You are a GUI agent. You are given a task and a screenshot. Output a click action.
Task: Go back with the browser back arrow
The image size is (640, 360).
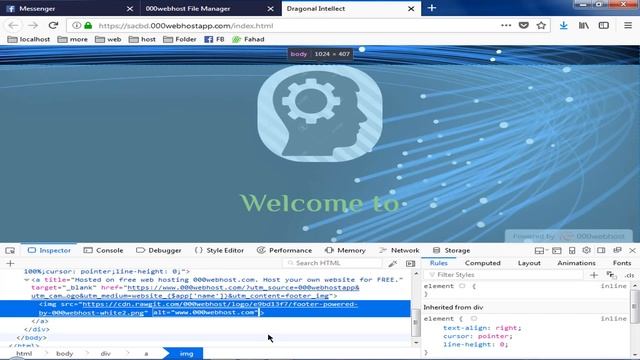13,25
